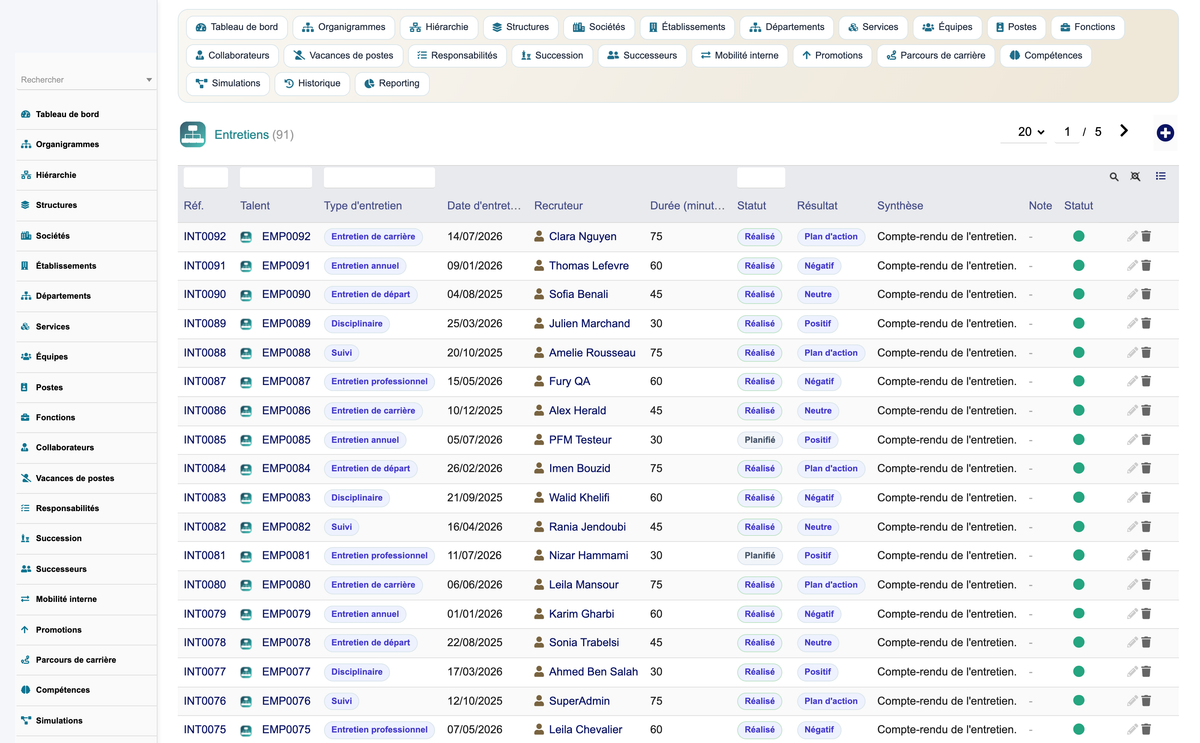Select Compétences in left sidebar
Screen dimensions: 1200x743
coord(63,690)
